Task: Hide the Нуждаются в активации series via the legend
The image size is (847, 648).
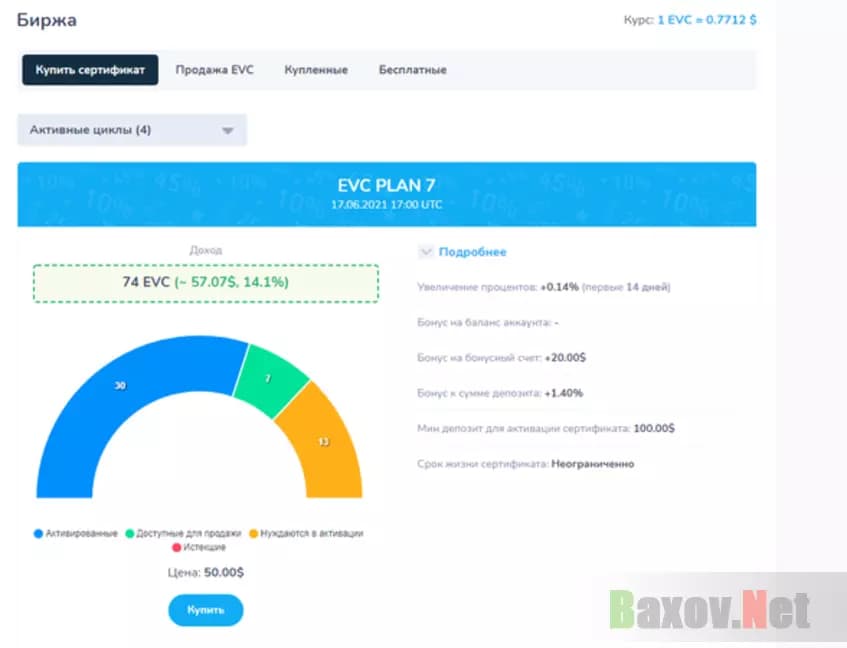Action: point(306,533)
